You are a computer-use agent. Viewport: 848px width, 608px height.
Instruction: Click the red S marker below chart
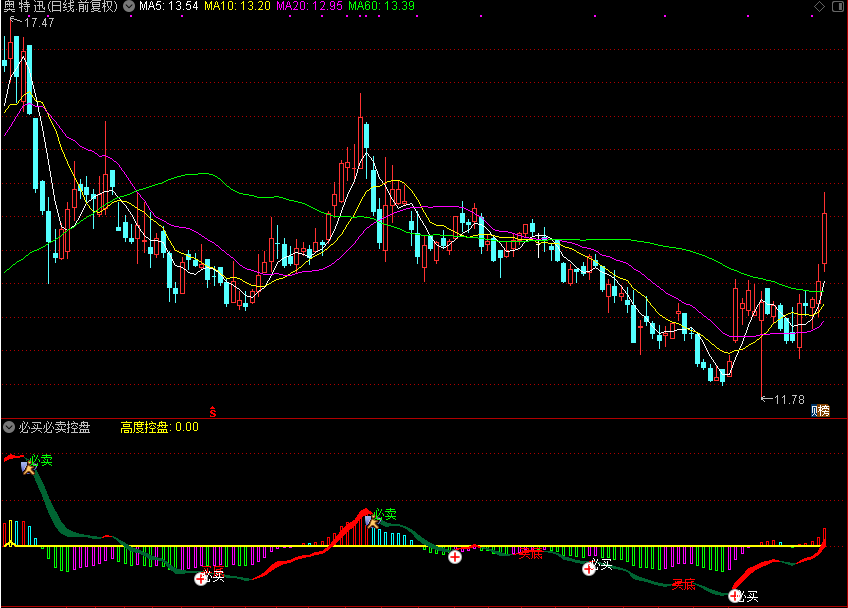(212, 410)
